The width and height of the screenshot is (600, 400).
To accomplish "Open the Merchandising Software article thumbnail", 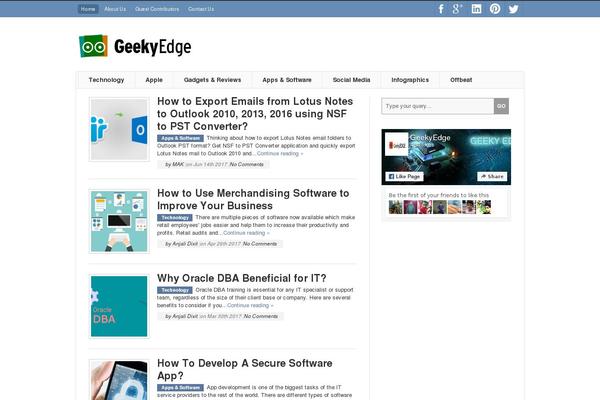I will pyautogui.click(x=119, y=221).
